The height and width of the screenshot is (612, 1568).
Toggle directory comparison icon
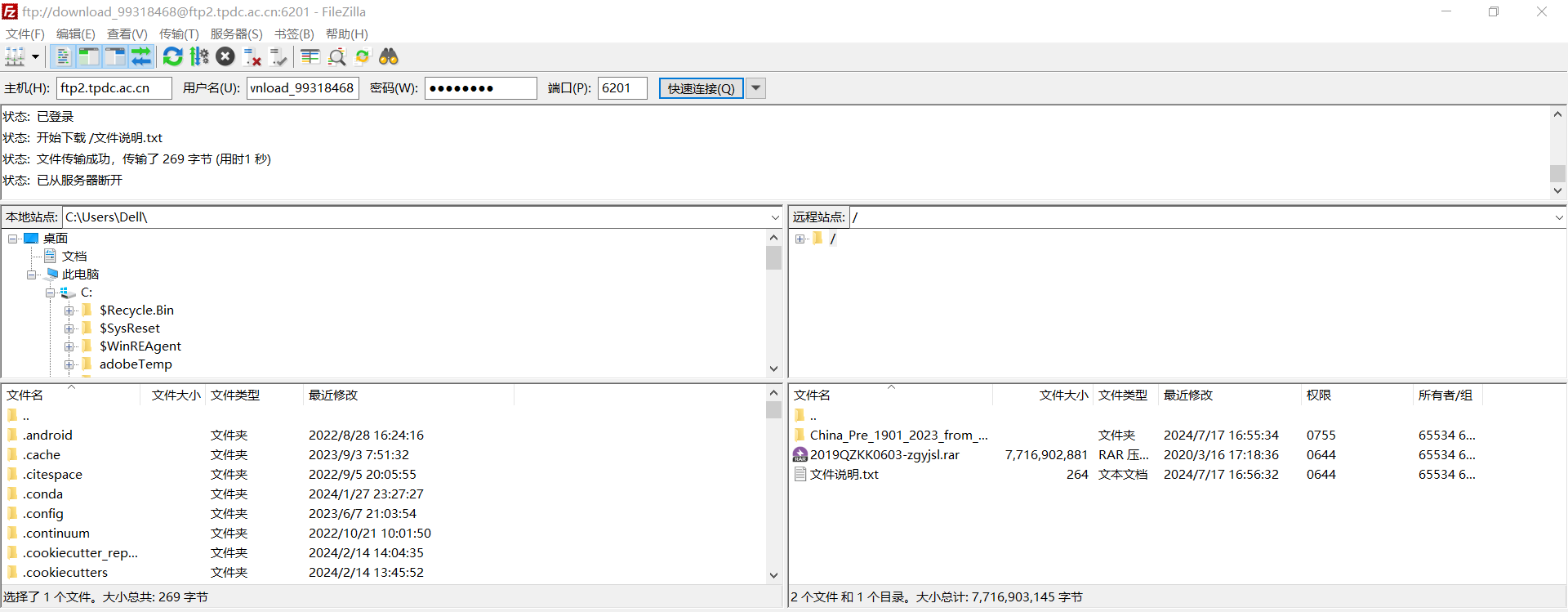click(x=336, y=56)
